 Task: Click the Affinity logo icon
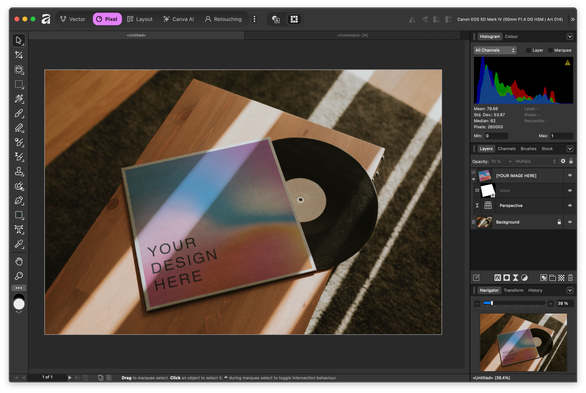click(46, 19)
